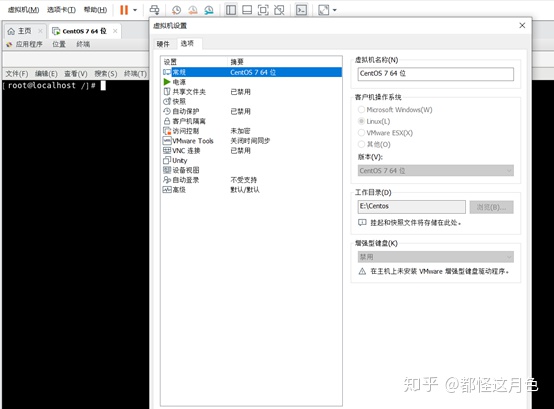
Task: Click the 默认/默认 summary text
Action: pos(245,190)
